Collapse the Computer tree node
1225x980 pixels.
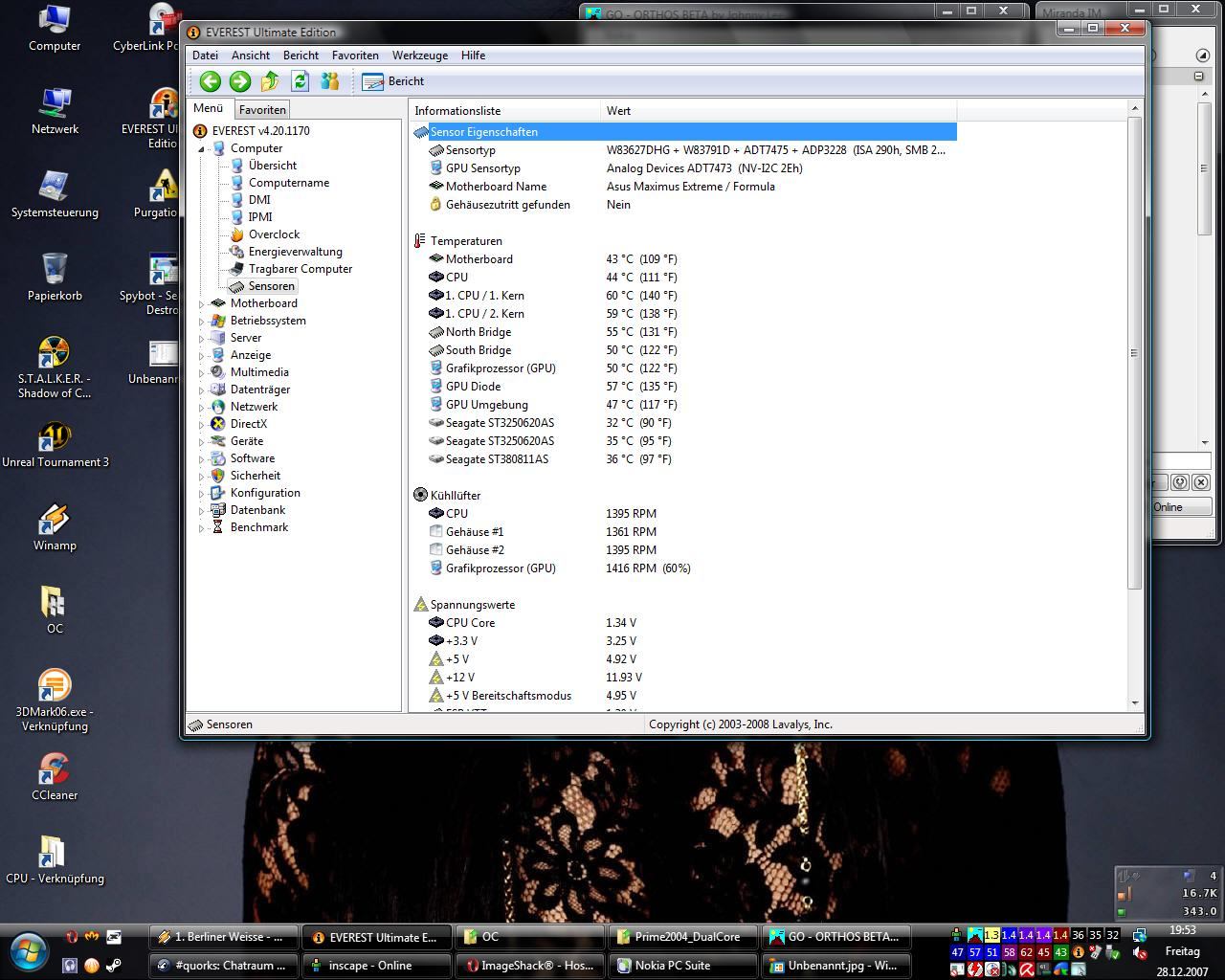(201, 149)
